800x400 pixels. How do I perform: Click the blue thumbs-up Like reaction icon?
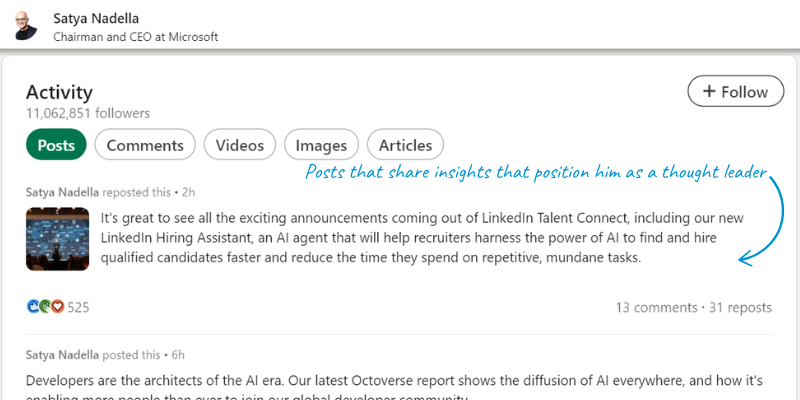(32, 306)
